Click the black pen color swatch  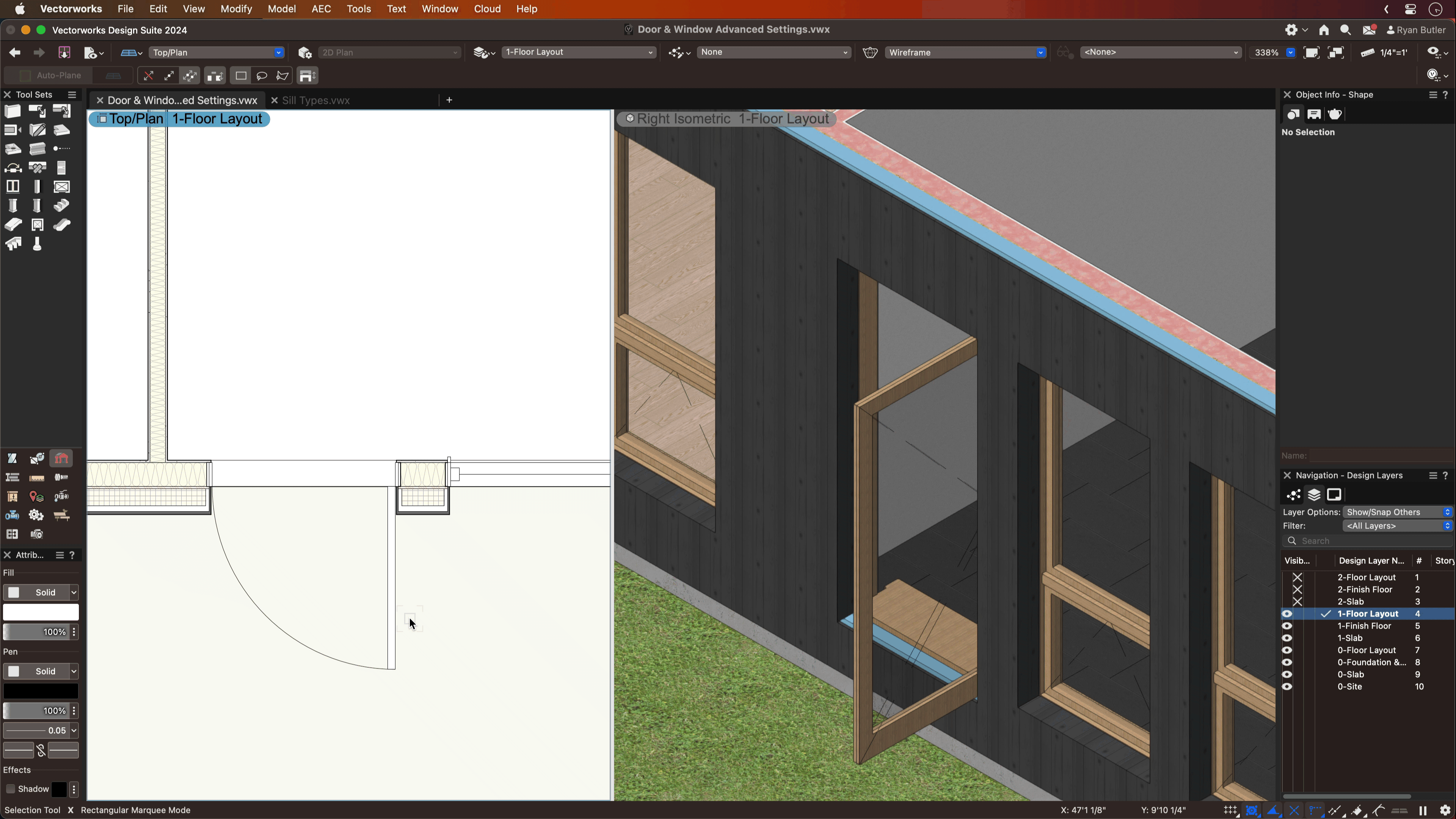[x=41, y=691]
